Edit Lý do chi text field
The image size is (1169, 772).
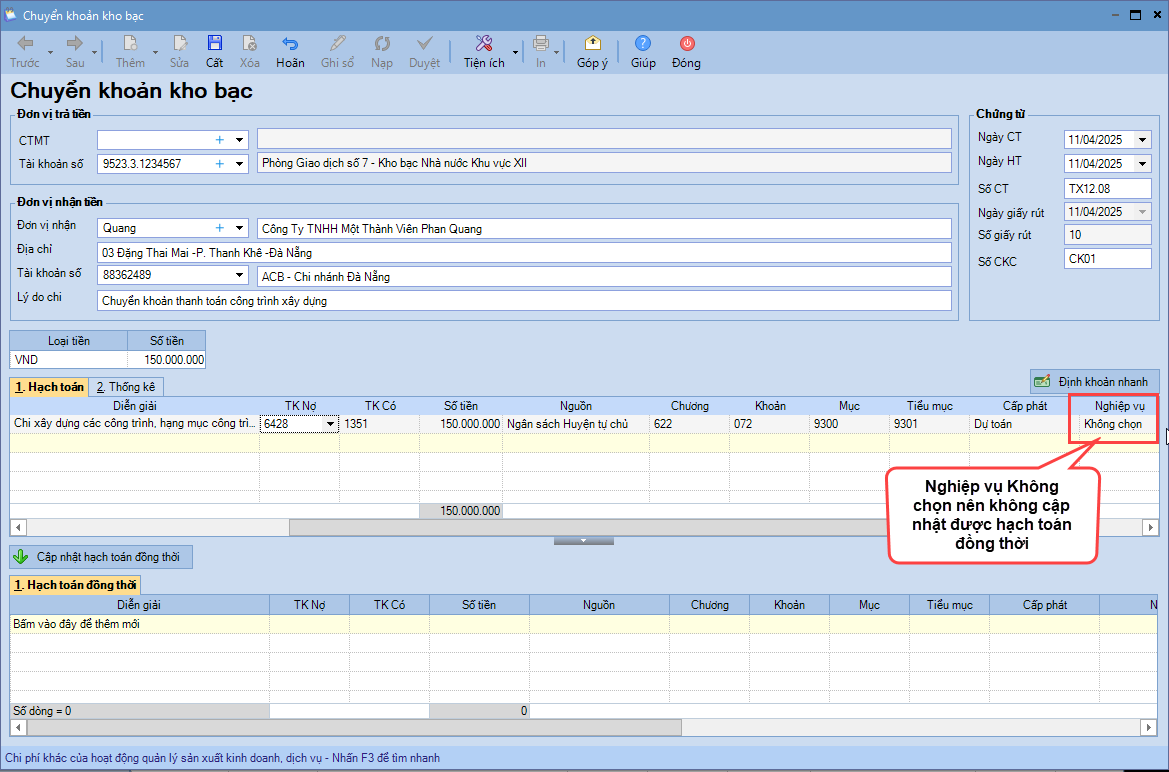coord(524,301)
